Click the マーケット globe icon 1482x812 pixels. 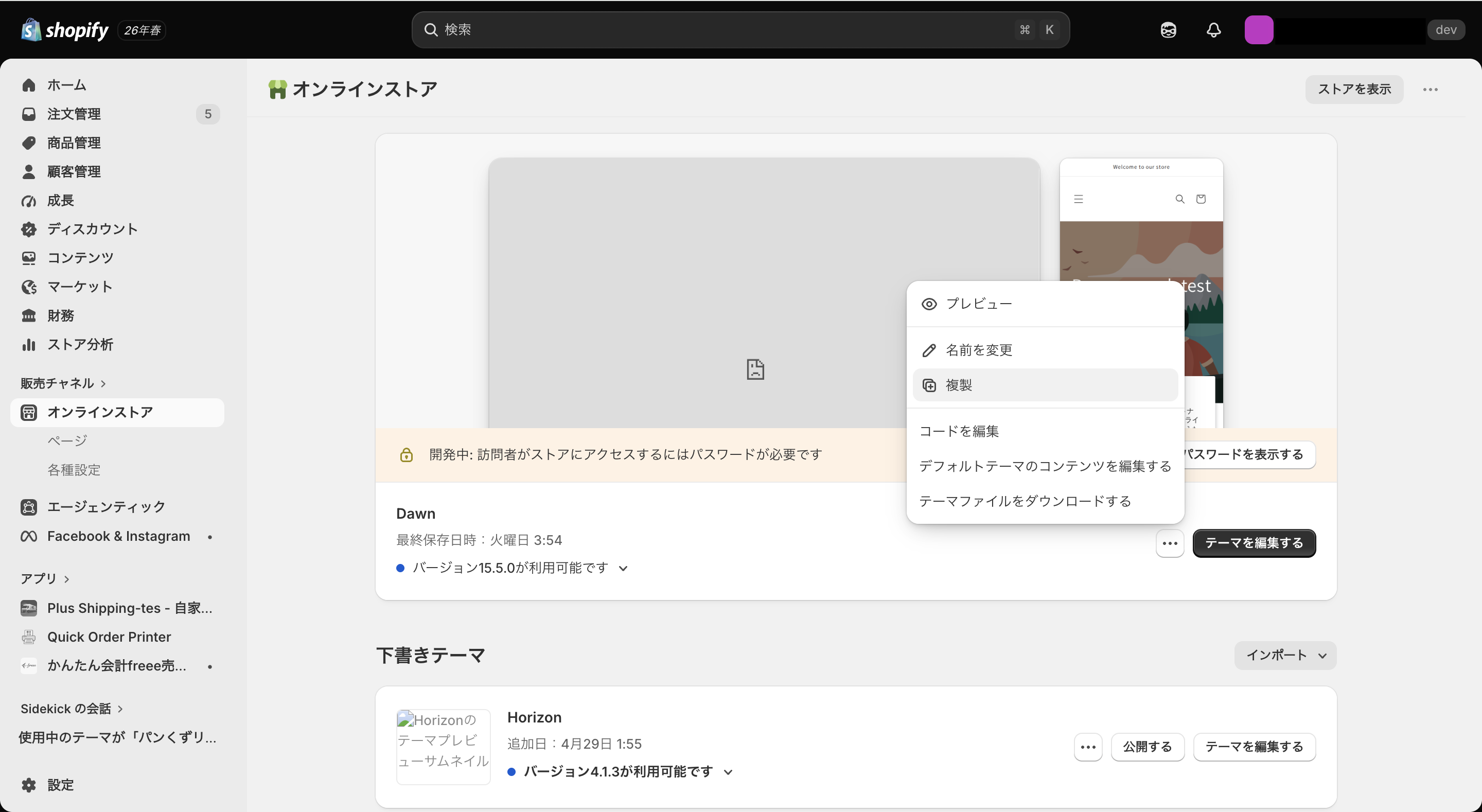pyautogui.click(x=29, y=287)
